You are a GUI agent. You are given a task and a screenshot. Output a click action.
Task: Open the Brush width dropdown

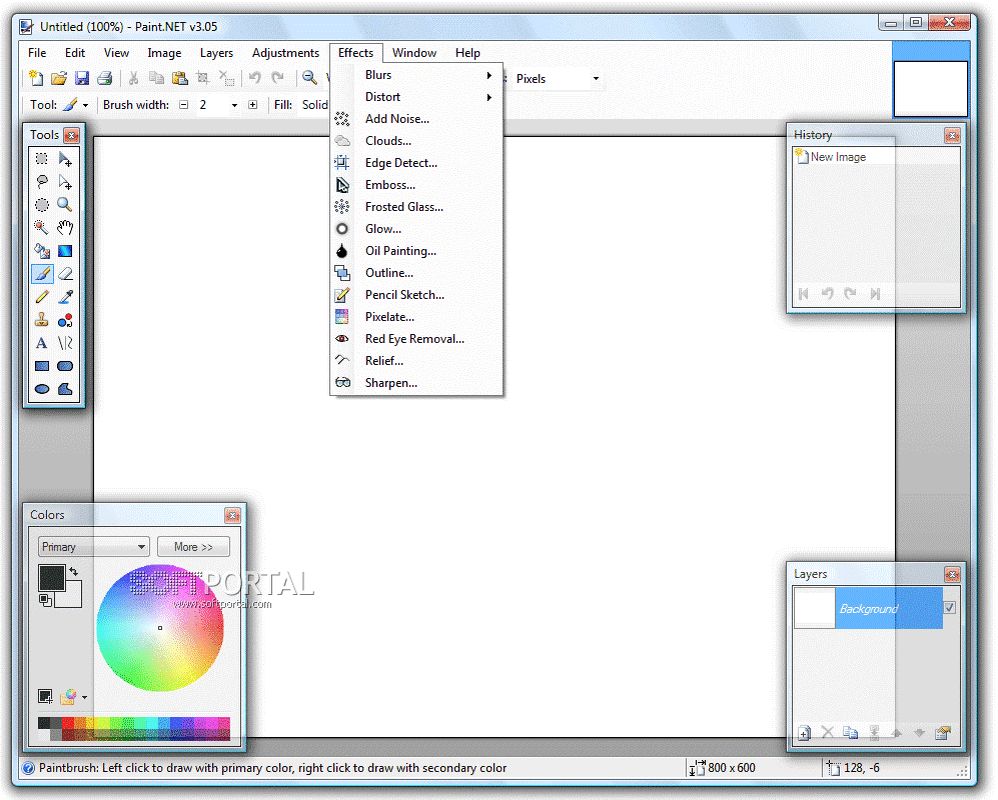point(234,105)
